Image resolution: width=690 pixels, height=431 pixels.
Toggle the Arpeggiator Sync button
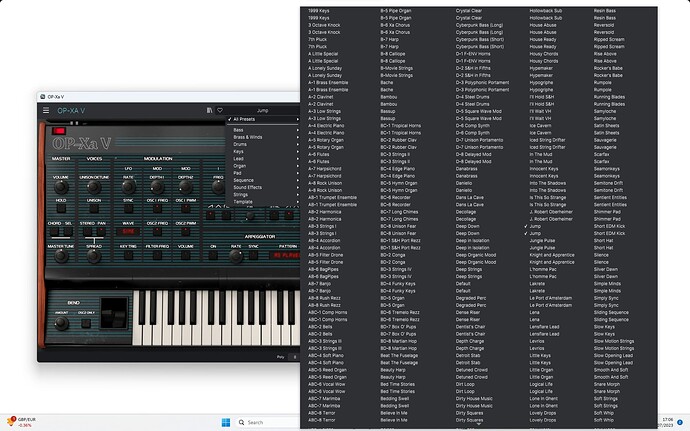253,255
